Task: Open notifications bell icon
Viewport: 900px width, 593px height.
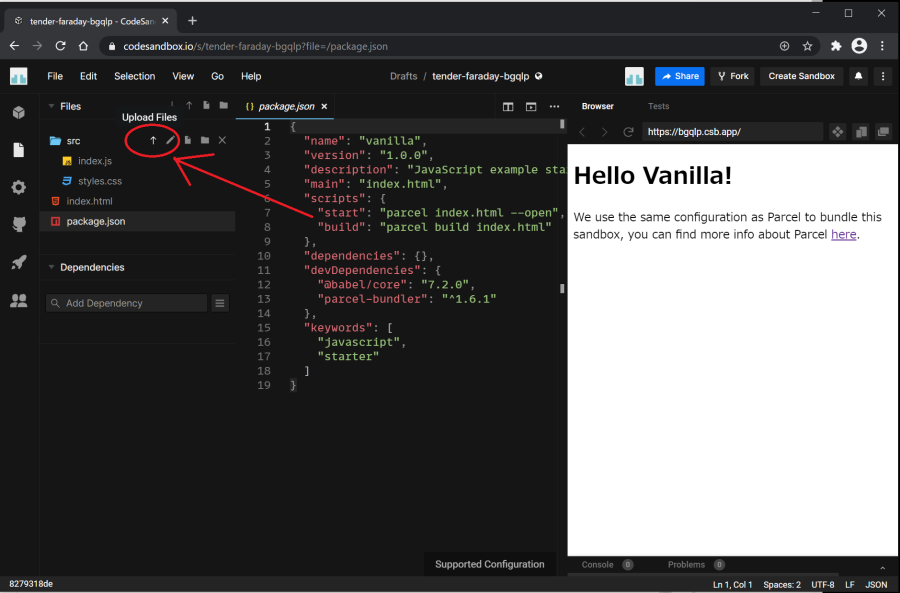Action: pos(858,76)
